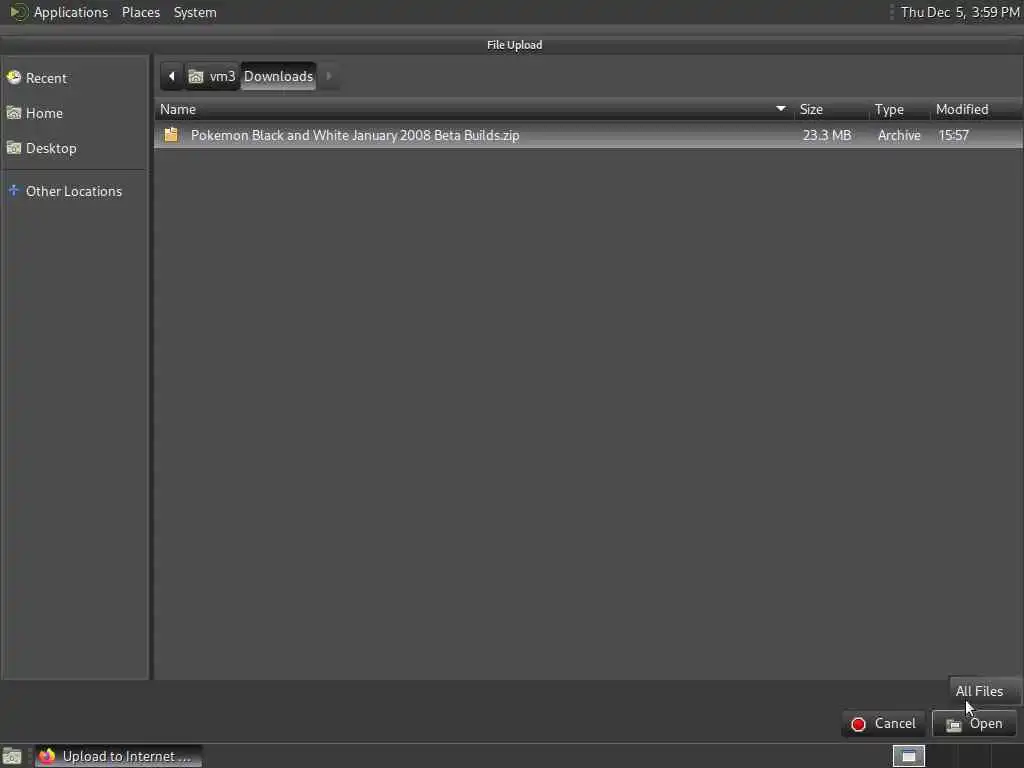The height and width of the screenshot is (768, 1024).
Task: Click the Desktop folder icon in sidebar
Action: pyautogui.click(x=14, y=148)
